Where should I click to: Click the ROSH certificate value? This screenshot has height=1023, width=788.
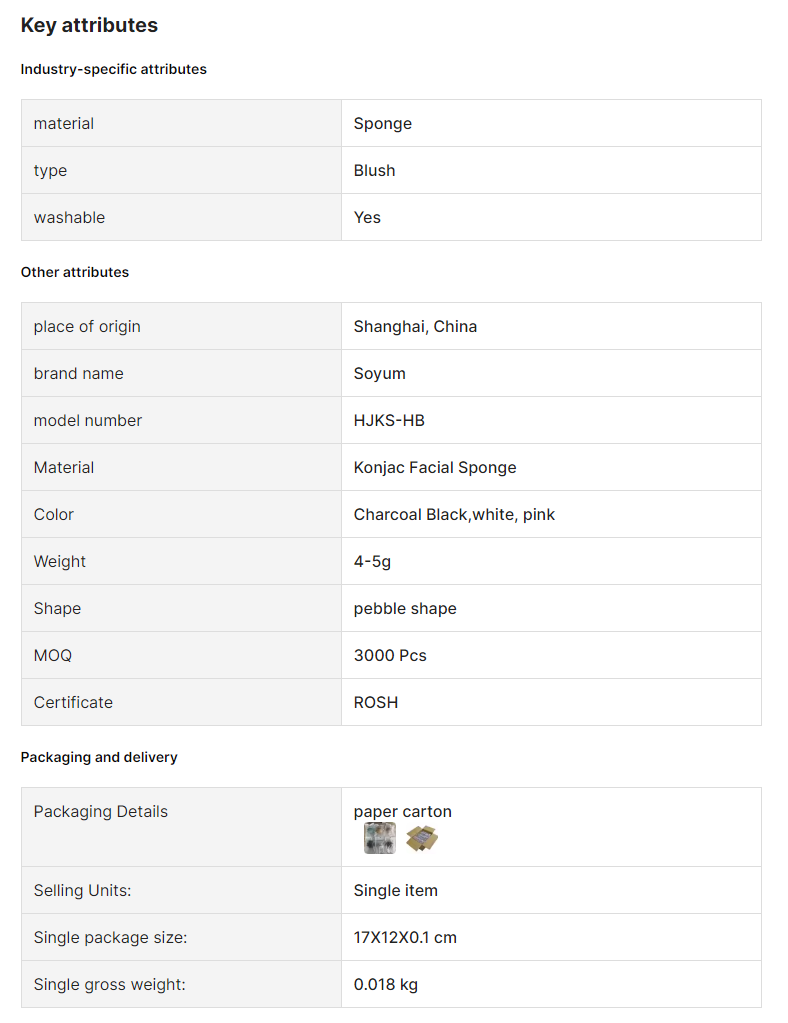click(376, 702)
